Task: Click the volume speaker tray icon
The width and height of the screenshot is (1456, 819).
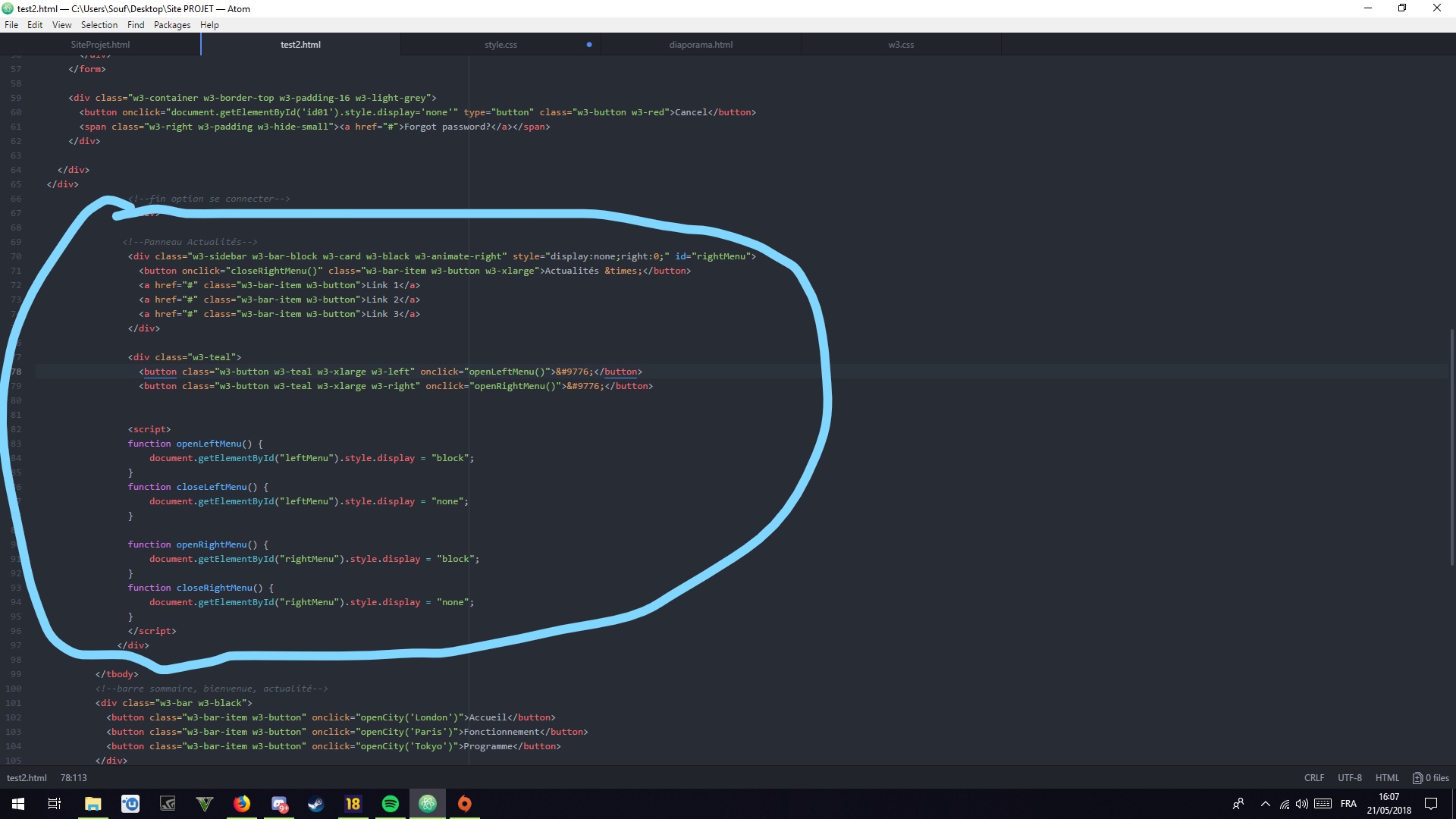Action: [x=1302, y=804]
